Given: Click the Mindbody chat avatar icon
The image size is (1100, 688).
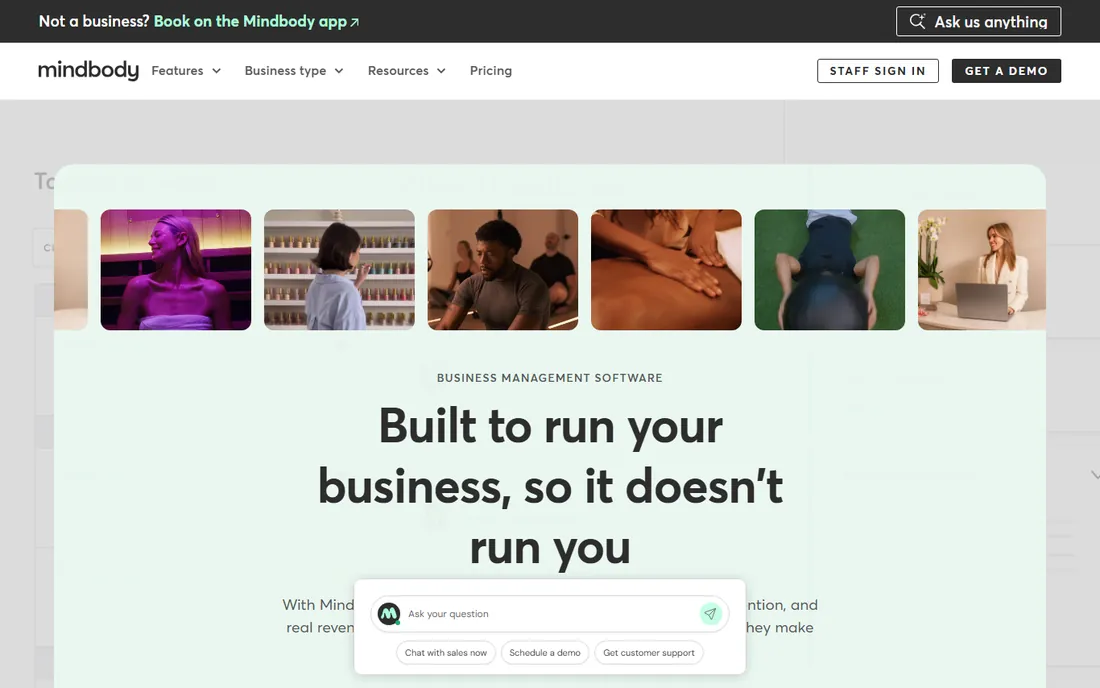Looking at the screenshot, I should pos(389,614).
